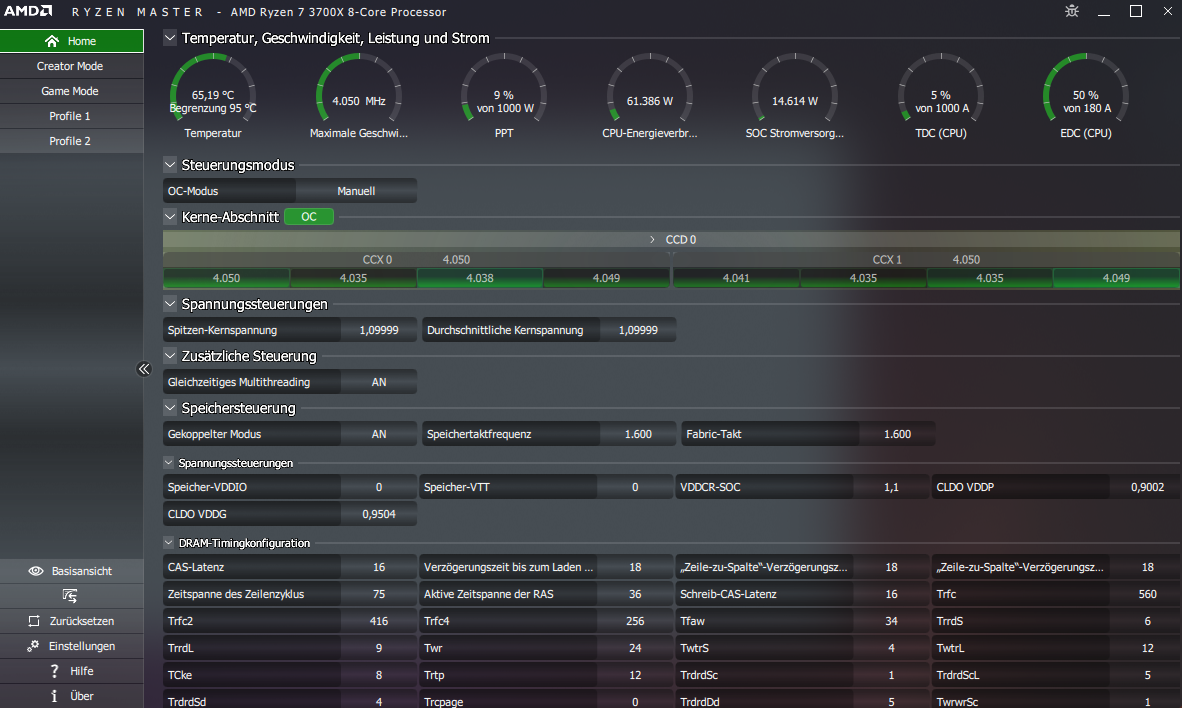Open the Hilfe help page
The width and height of the screenshot is (1182, 708).
pyautogui.click(x=72, y=671)
